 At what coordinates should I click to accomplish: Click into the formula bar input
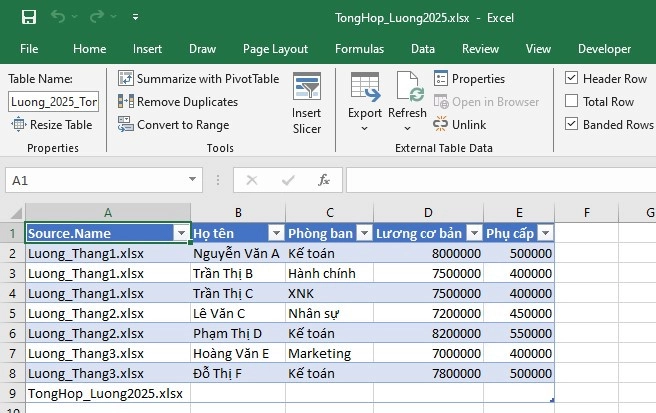[501, 180]
